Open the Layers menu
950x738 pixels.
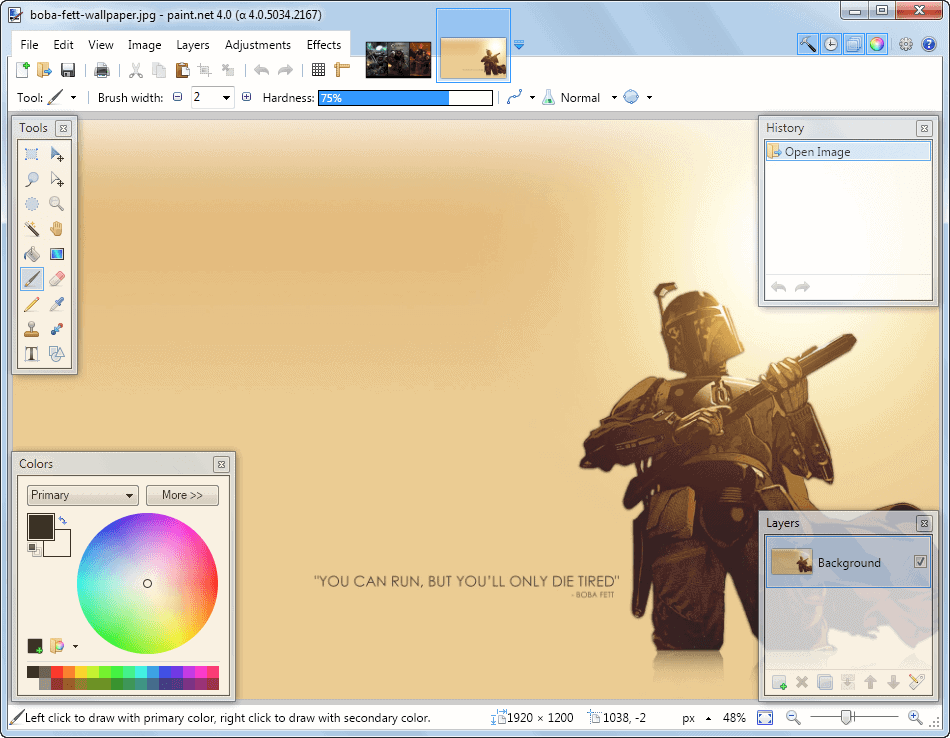coord(193,44)
